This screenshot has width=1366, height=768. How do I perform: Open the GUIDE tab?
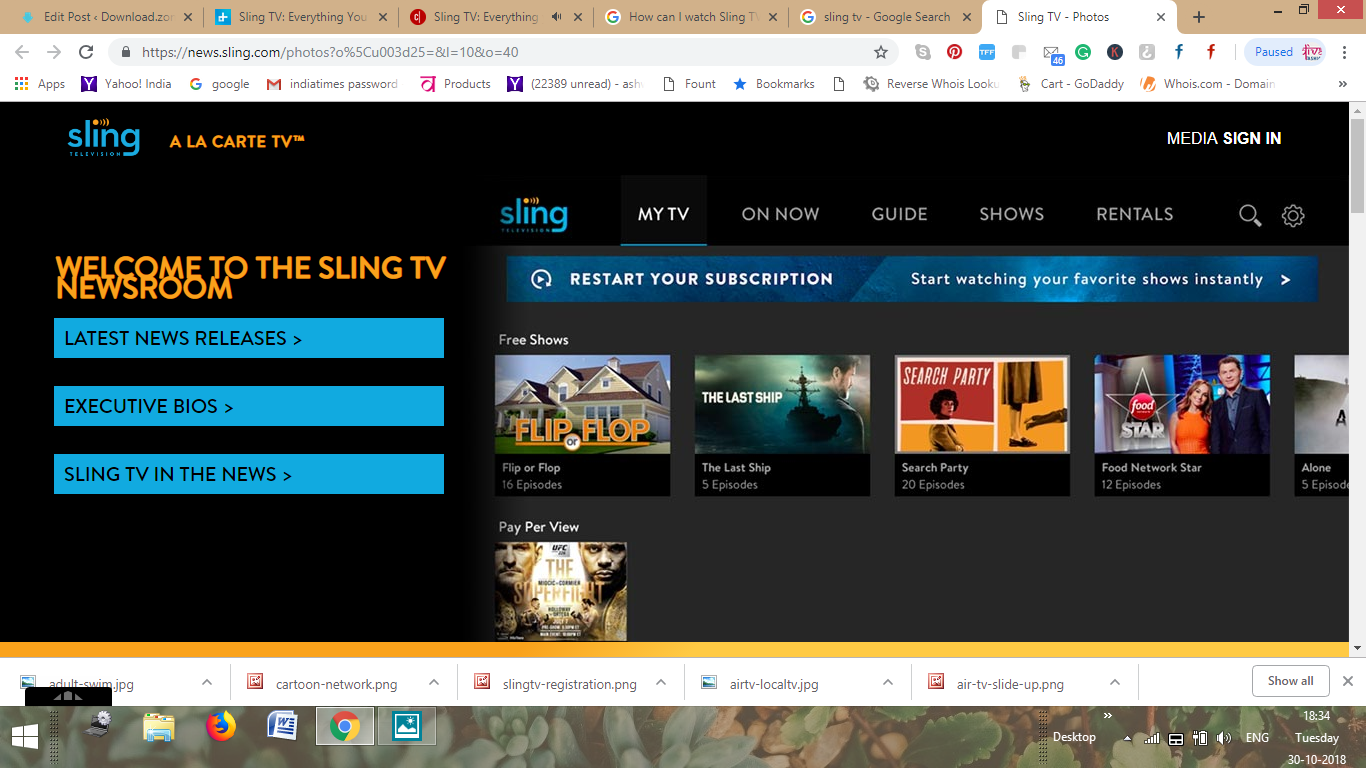pyautogui.click(x=899, y=214)
